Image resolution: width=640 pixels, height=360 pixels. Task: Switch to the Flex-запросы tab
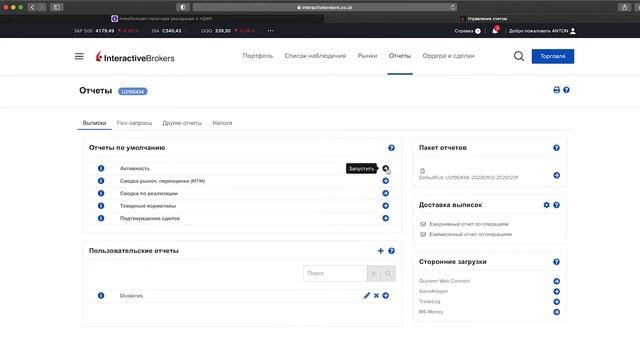134,123
